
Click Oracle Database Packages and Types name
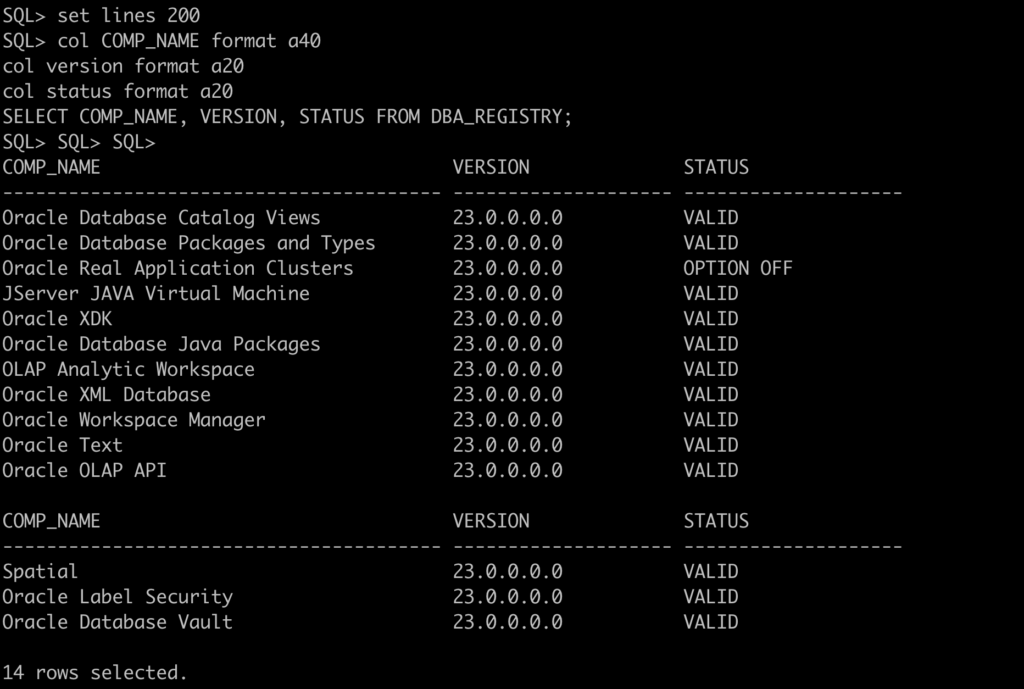click(x=188, y=243)
